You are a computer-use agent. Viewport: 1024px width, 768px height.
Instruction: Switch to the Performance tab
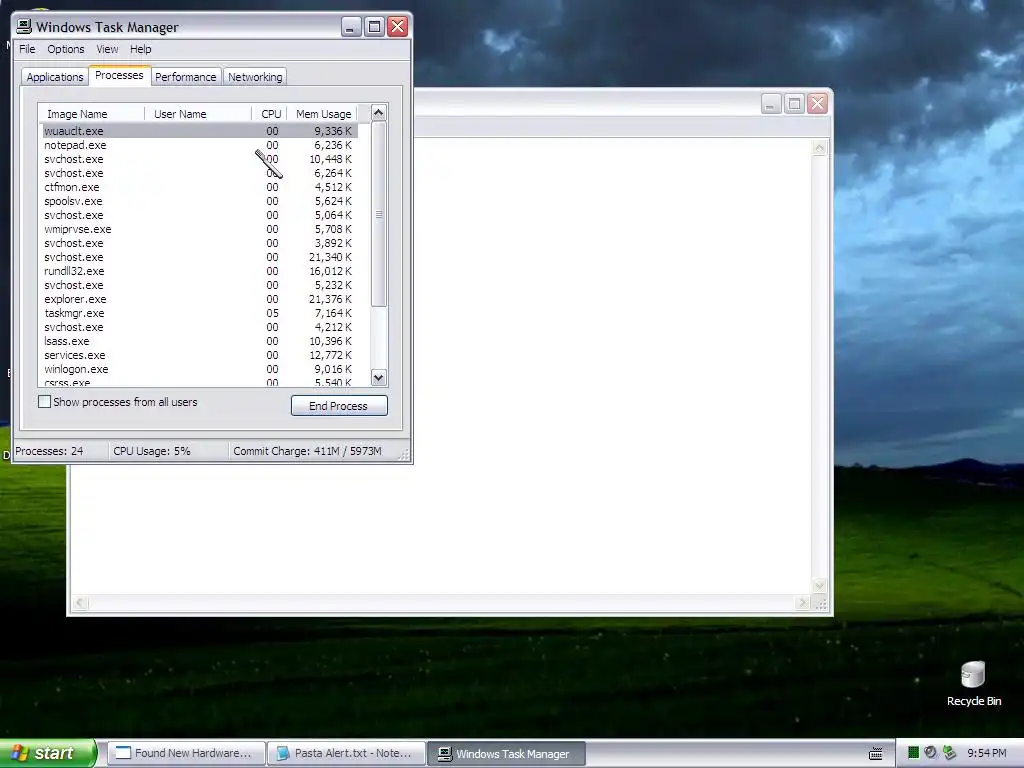(185, 77)
